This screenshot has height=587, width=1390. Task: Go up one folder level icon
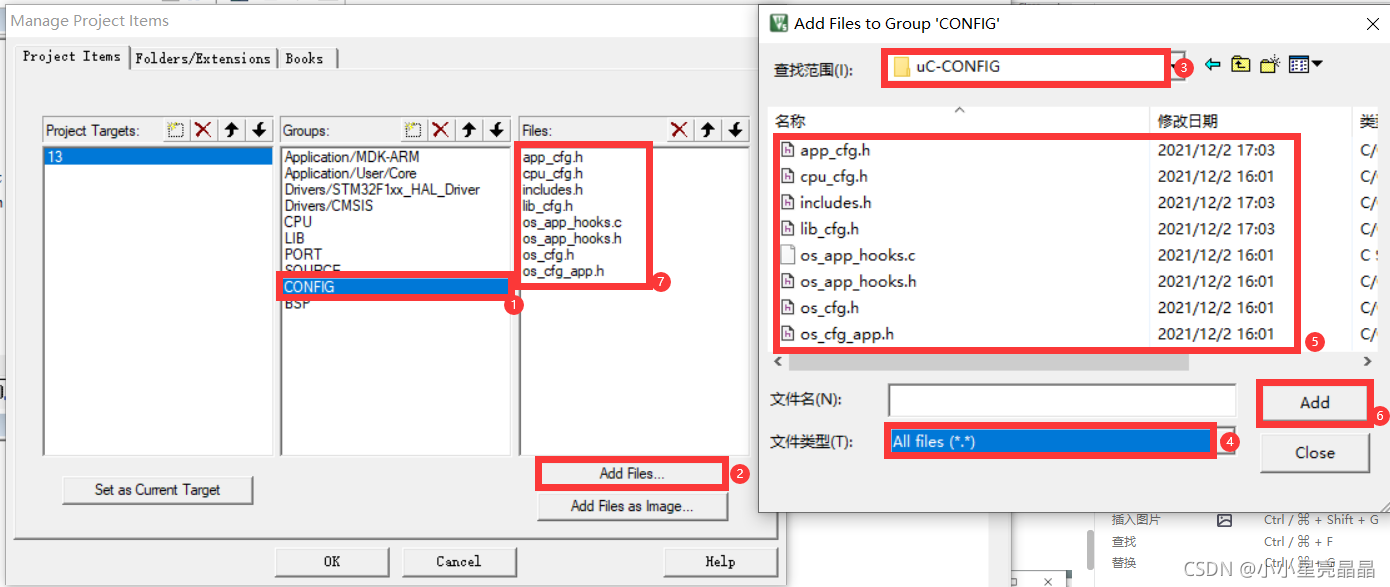point(1240,65)
